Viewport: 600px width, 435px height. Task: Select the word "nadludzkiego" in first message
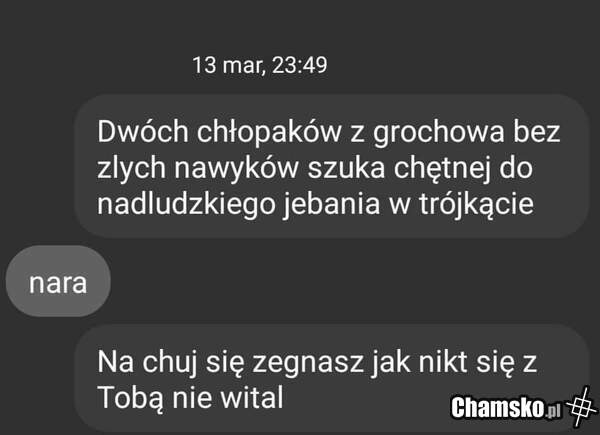(x=186, y=205)
